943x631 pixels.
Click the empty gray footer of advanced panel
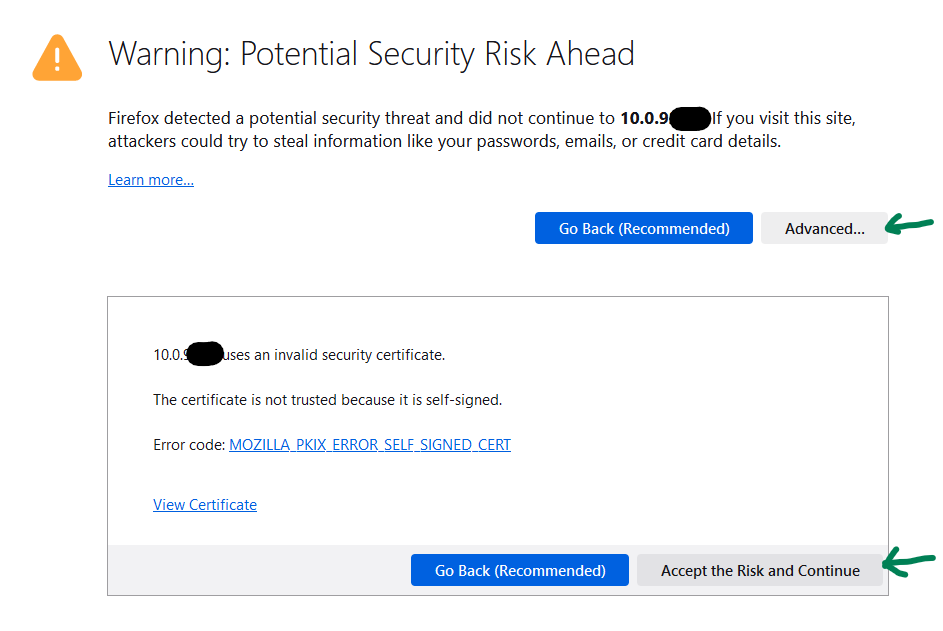pyautogui.click(x=259, y=570)
